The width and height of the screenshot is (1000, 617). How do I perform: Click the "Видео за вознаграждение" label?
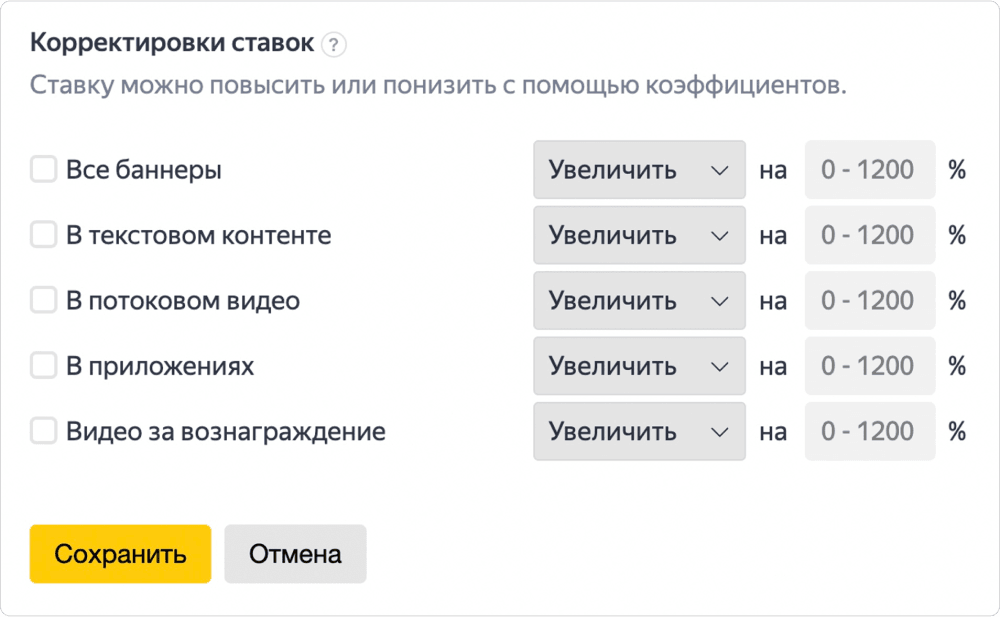(226, 432)
